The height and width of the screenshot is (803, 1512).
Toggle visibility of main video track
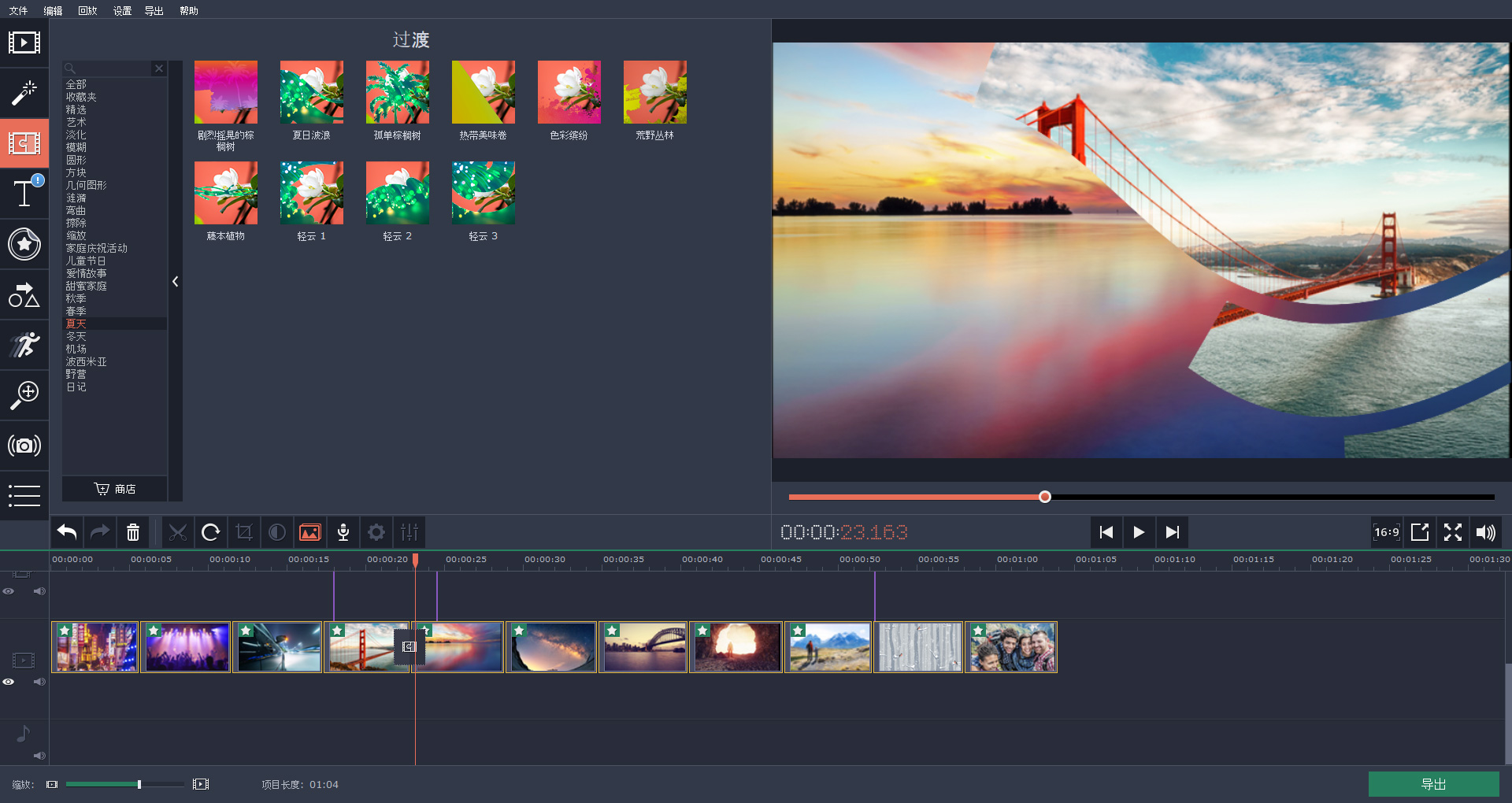point(9,682)
